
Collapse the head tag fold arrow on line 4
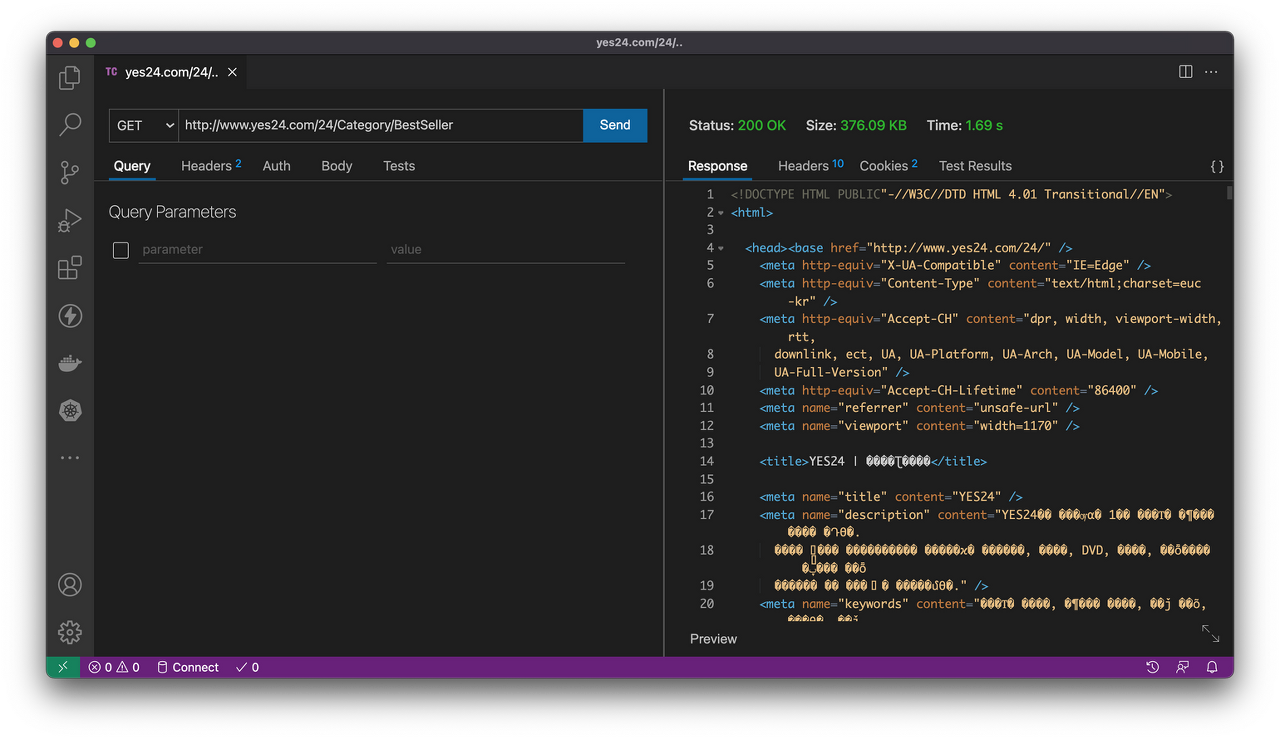pyautogui.click(x=721, y=248)
